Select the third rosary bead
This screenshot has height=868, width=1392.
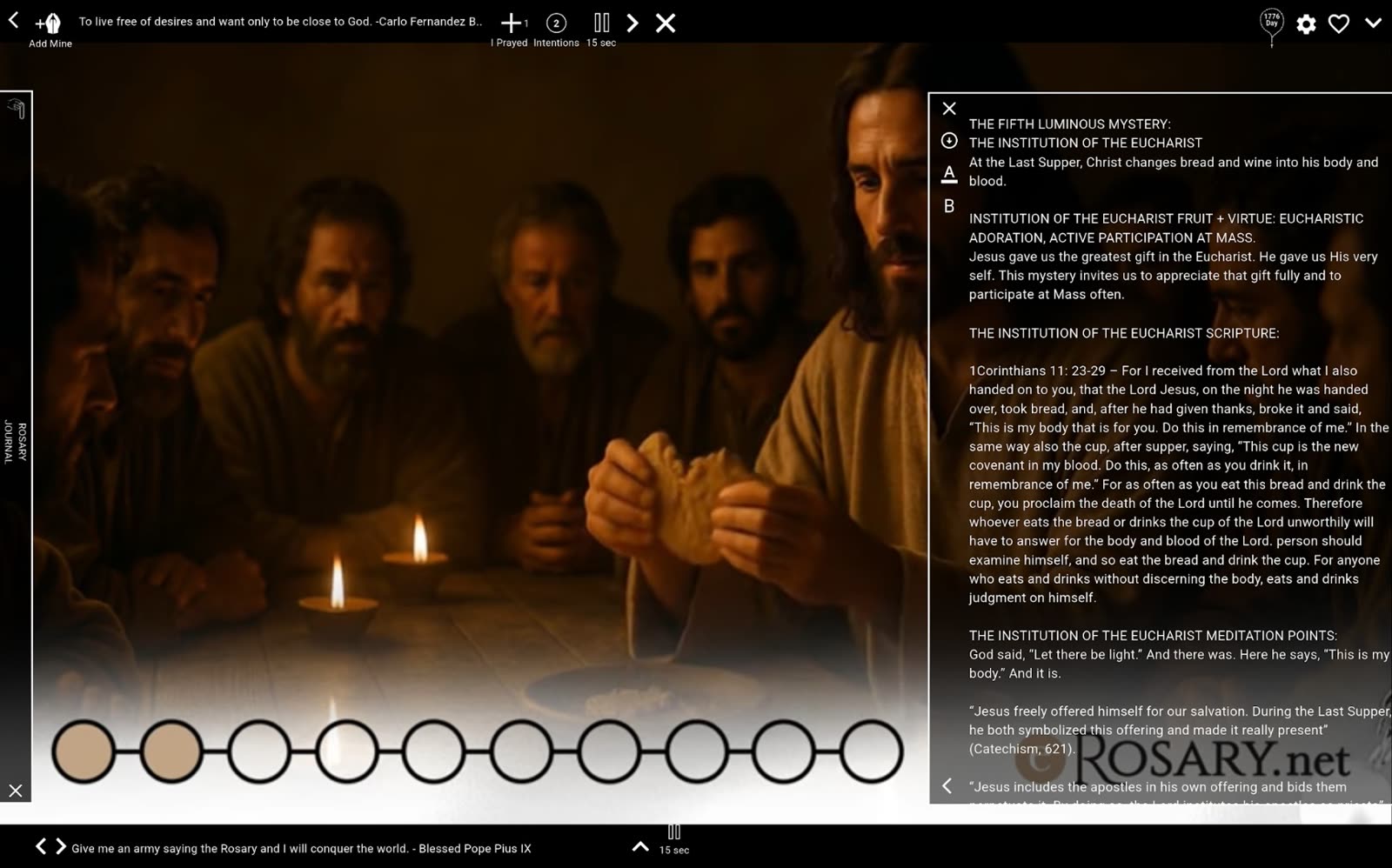coord(259,751)
